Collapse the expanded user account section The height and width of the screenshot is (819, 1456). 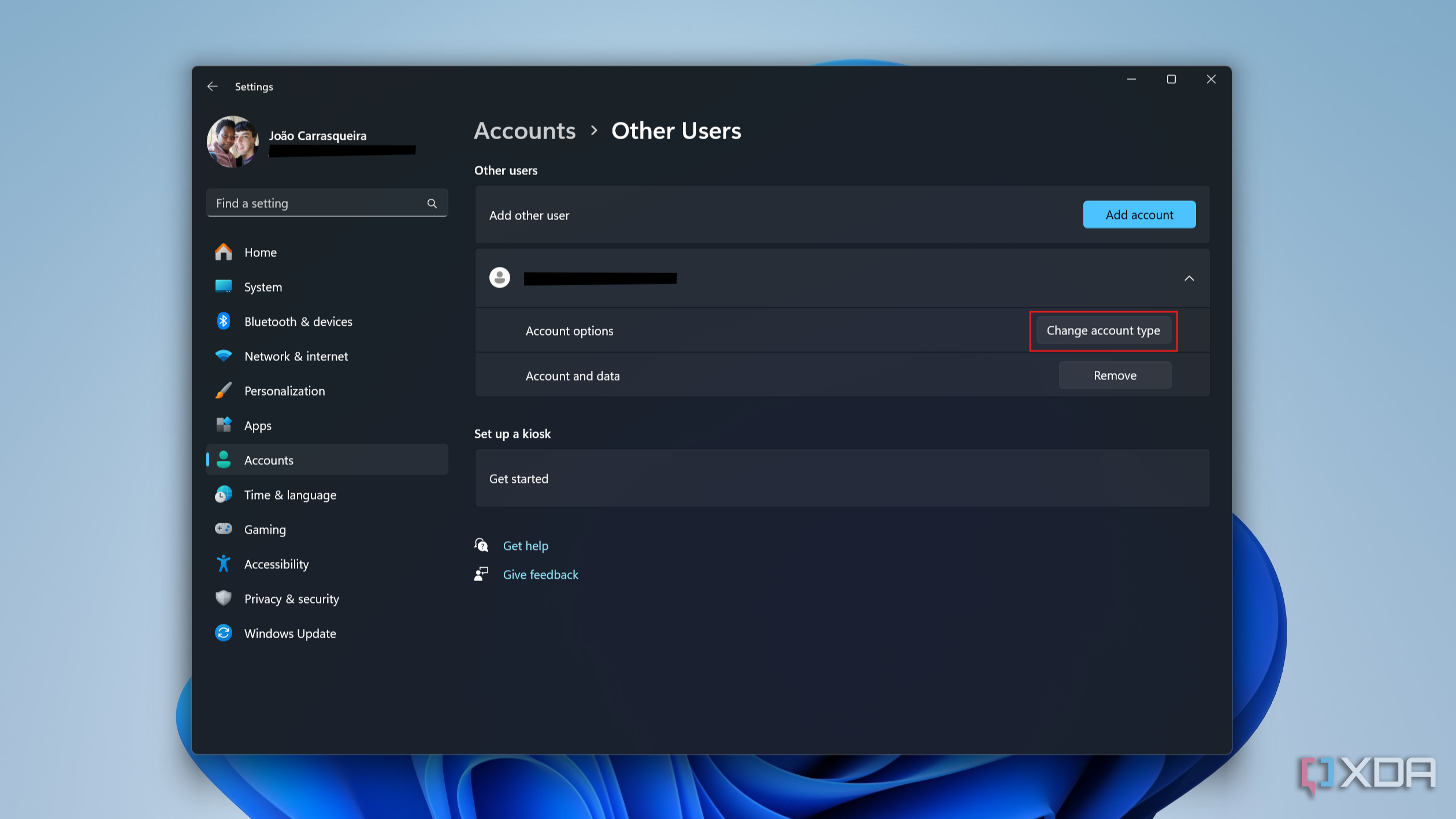(1189, 278)
